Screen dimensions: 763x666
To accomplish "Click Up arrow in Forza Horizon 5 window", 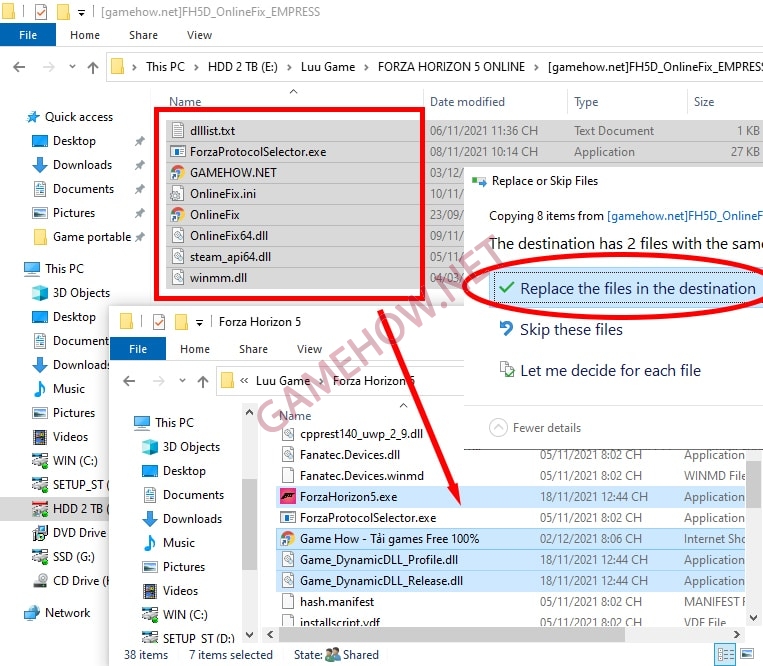I will coord(202,381).
